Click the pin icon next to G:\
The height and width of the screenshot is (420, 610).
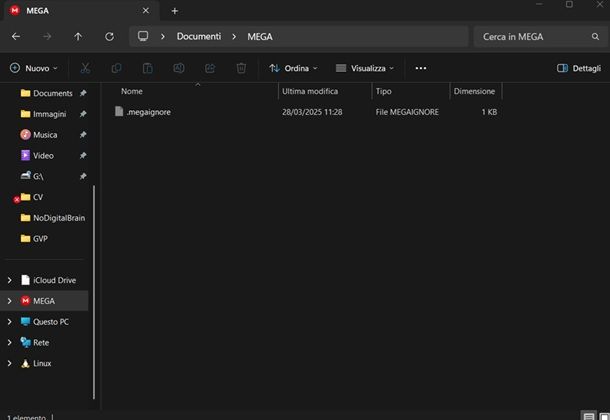83,176
